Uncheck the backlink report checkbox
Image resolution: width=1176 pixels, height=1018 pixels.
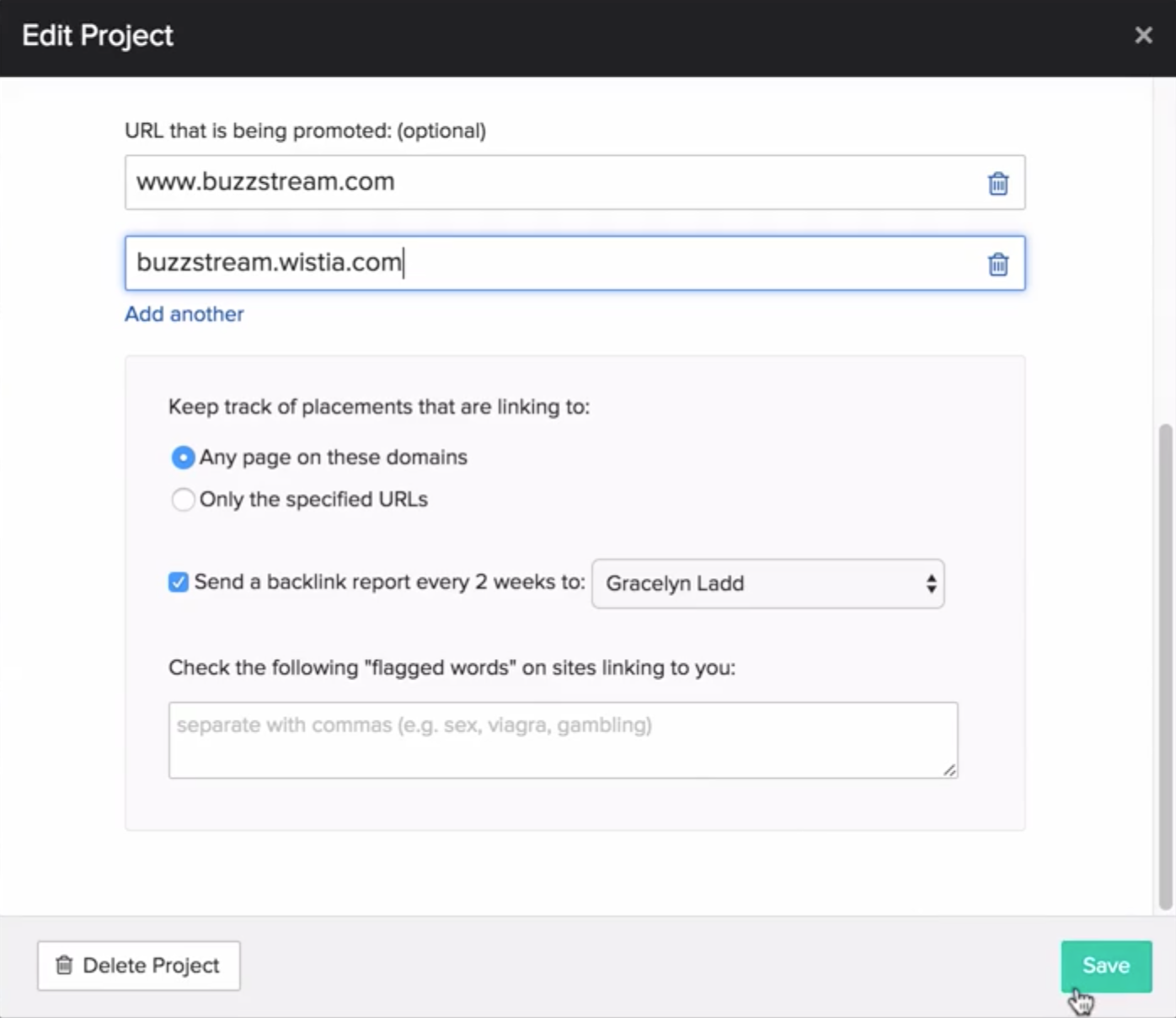click(x=178, y=582)
